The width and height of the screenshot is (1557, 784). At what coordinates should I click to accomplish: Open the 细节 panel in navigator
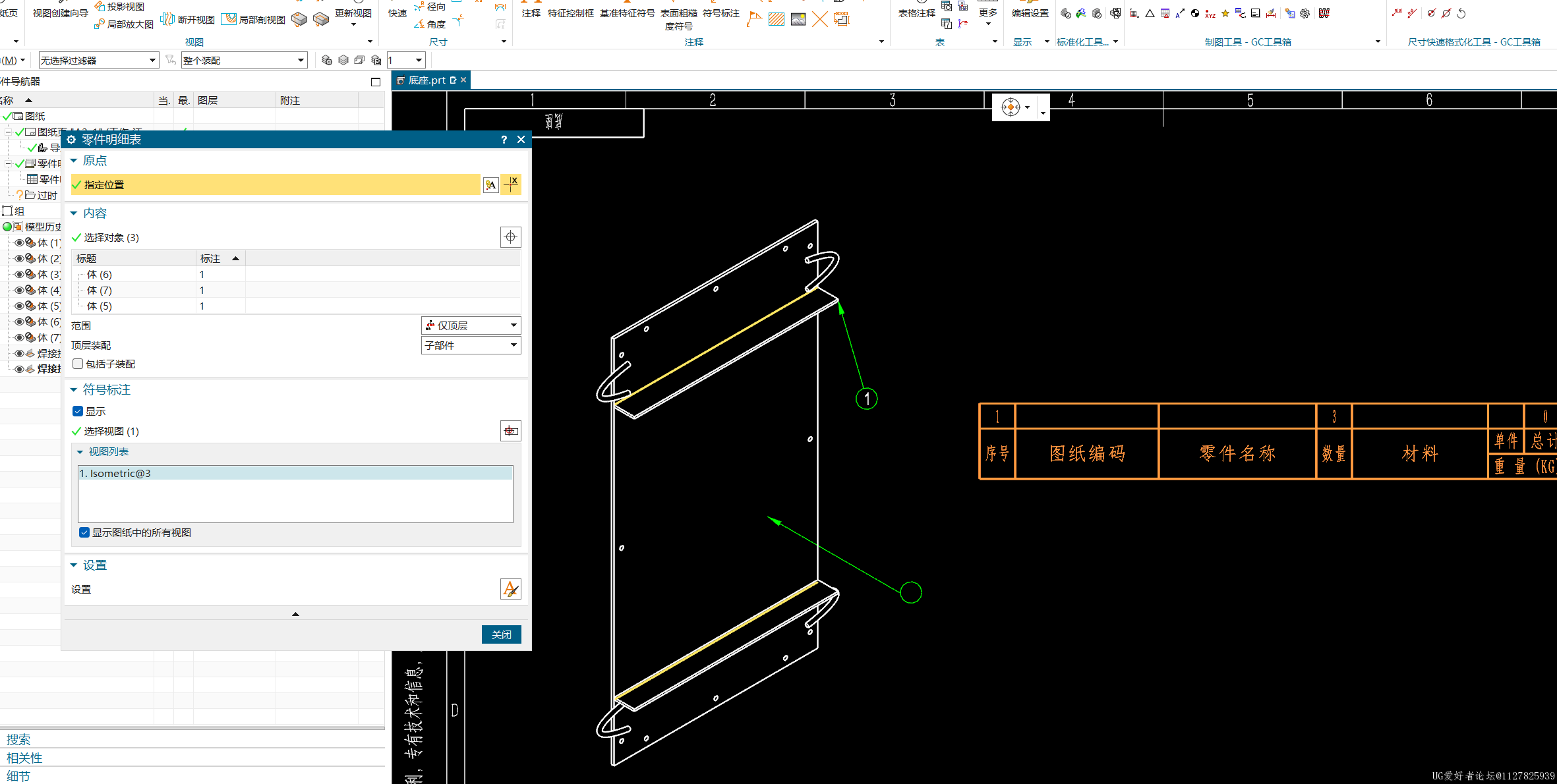pyautogui.click(x=18, y=776)
